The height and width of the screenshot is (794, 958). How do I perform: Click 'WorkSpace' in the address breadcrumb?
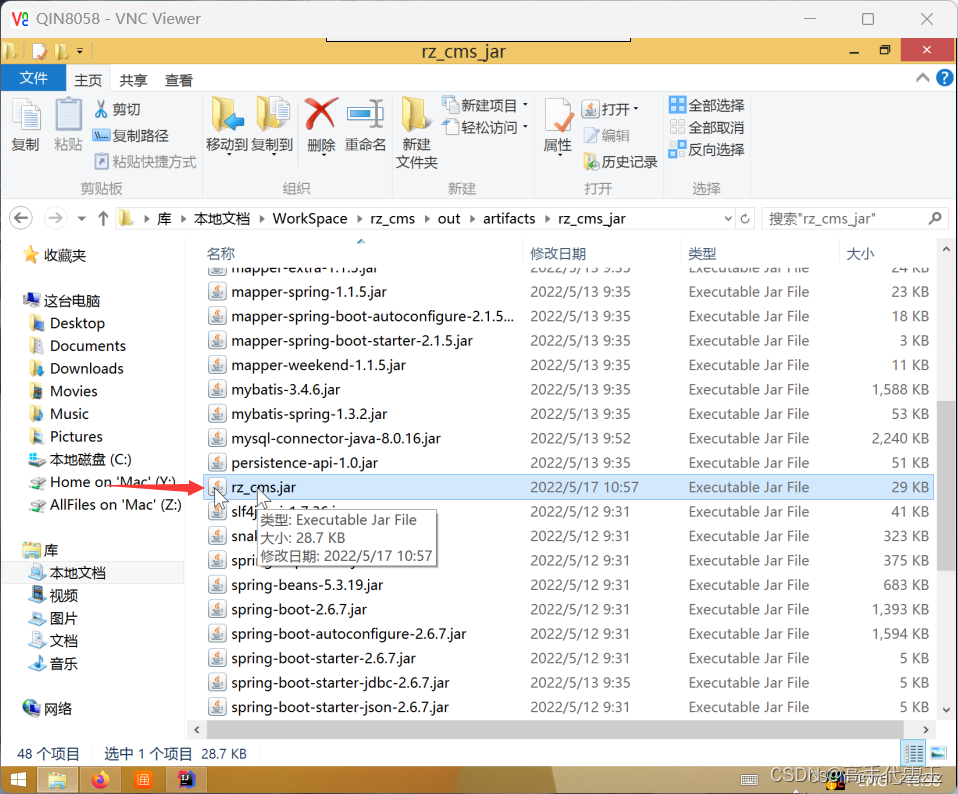[x=310, y=219]
